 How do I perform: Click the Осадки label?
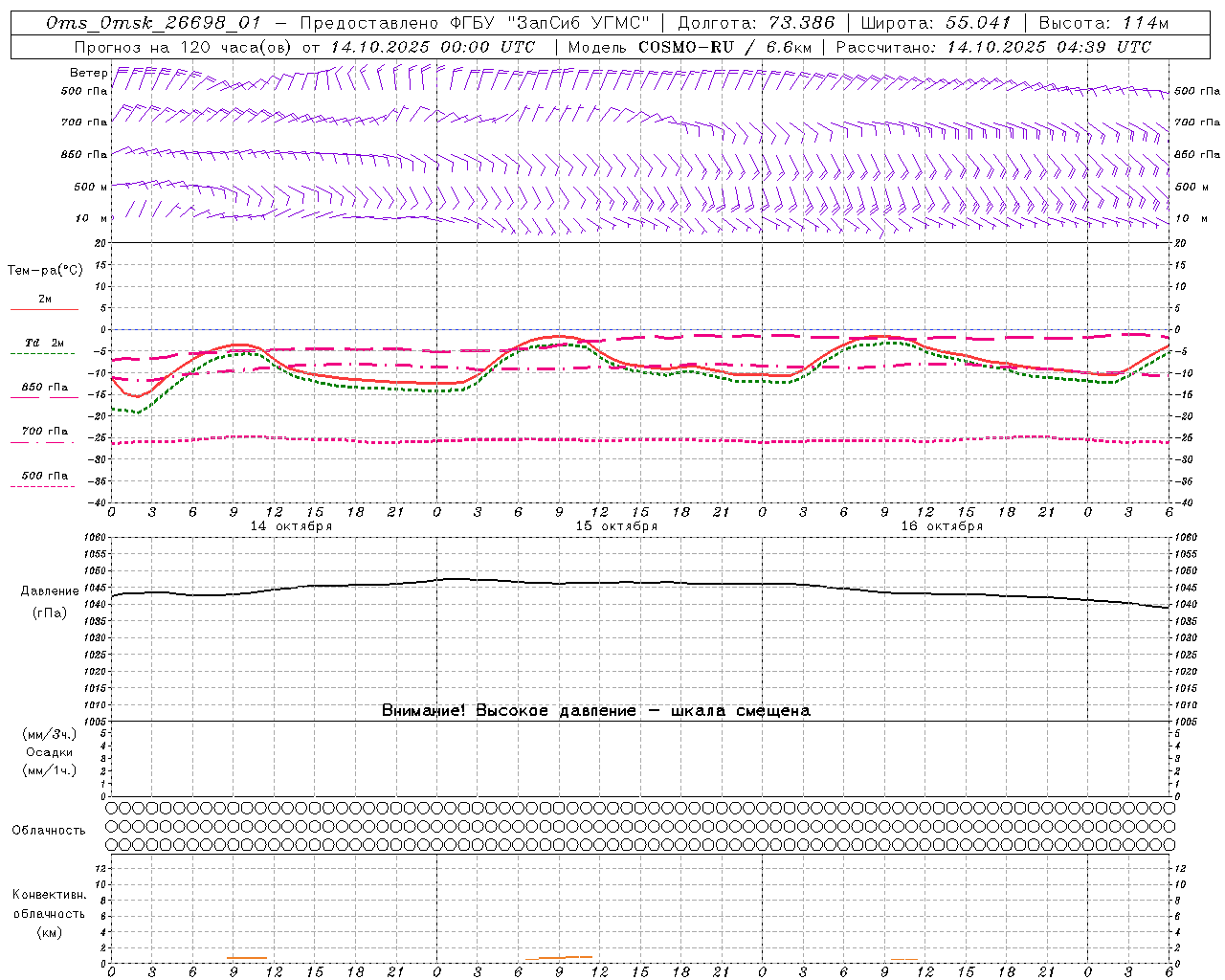50,752
